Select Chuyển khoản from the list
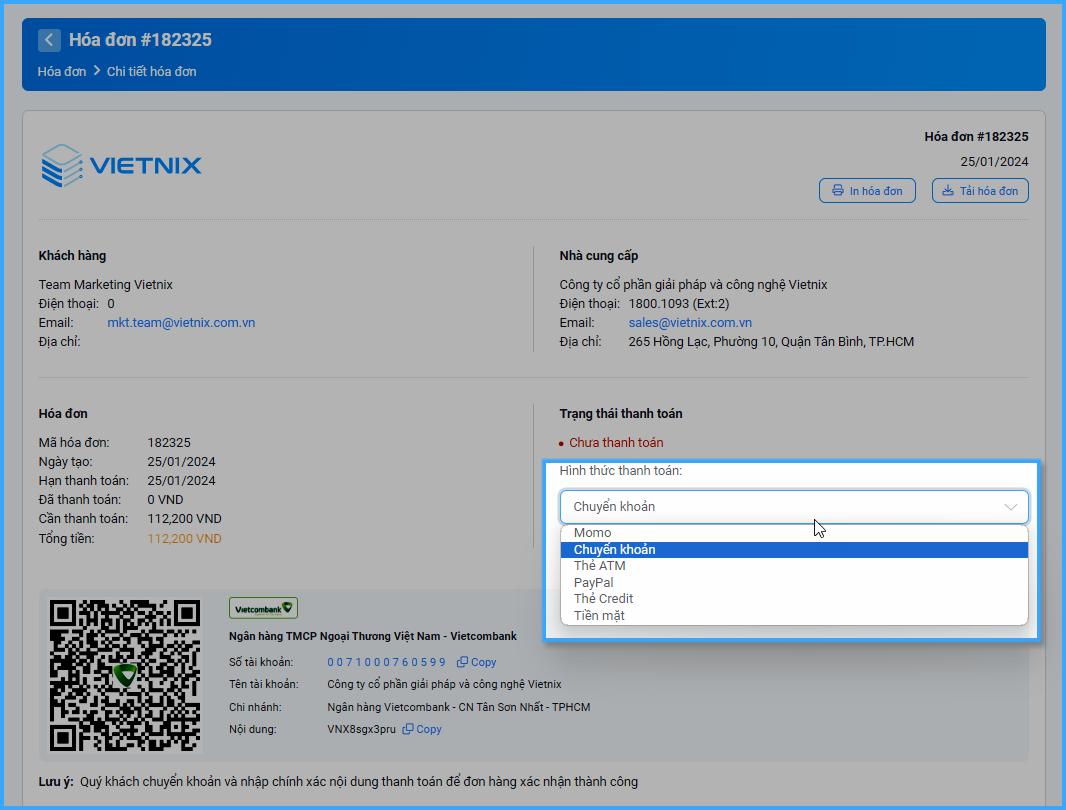The height and width of the screenshot is (810, 1066). pyautogui.click(x=615, y=550)
